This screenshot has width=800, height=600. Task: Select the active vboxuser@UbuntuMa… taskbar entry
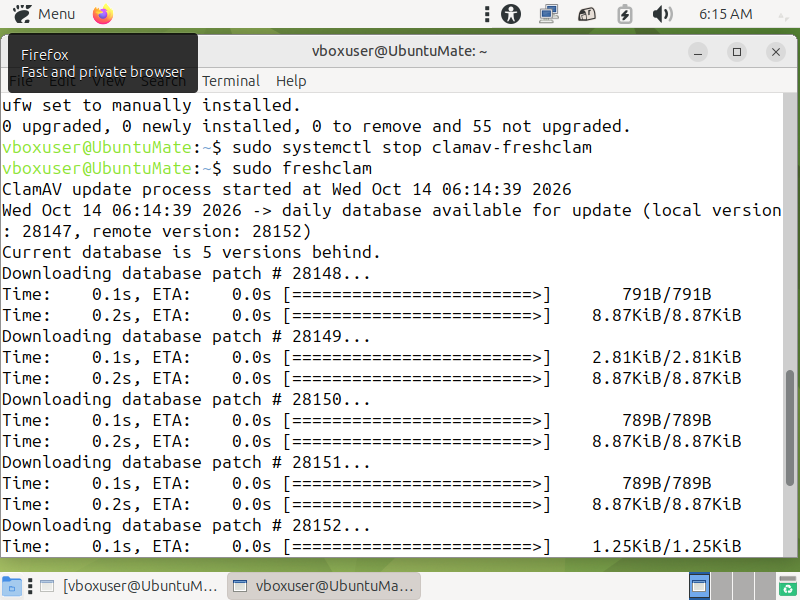coord(324,586)
